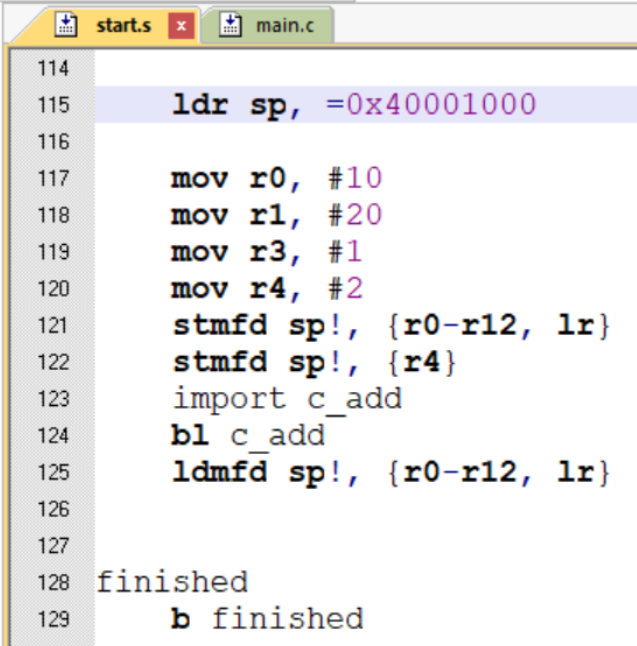Click the 'b finished' instruction
Viewport: 637px width, 646px height.
[267, 619]
